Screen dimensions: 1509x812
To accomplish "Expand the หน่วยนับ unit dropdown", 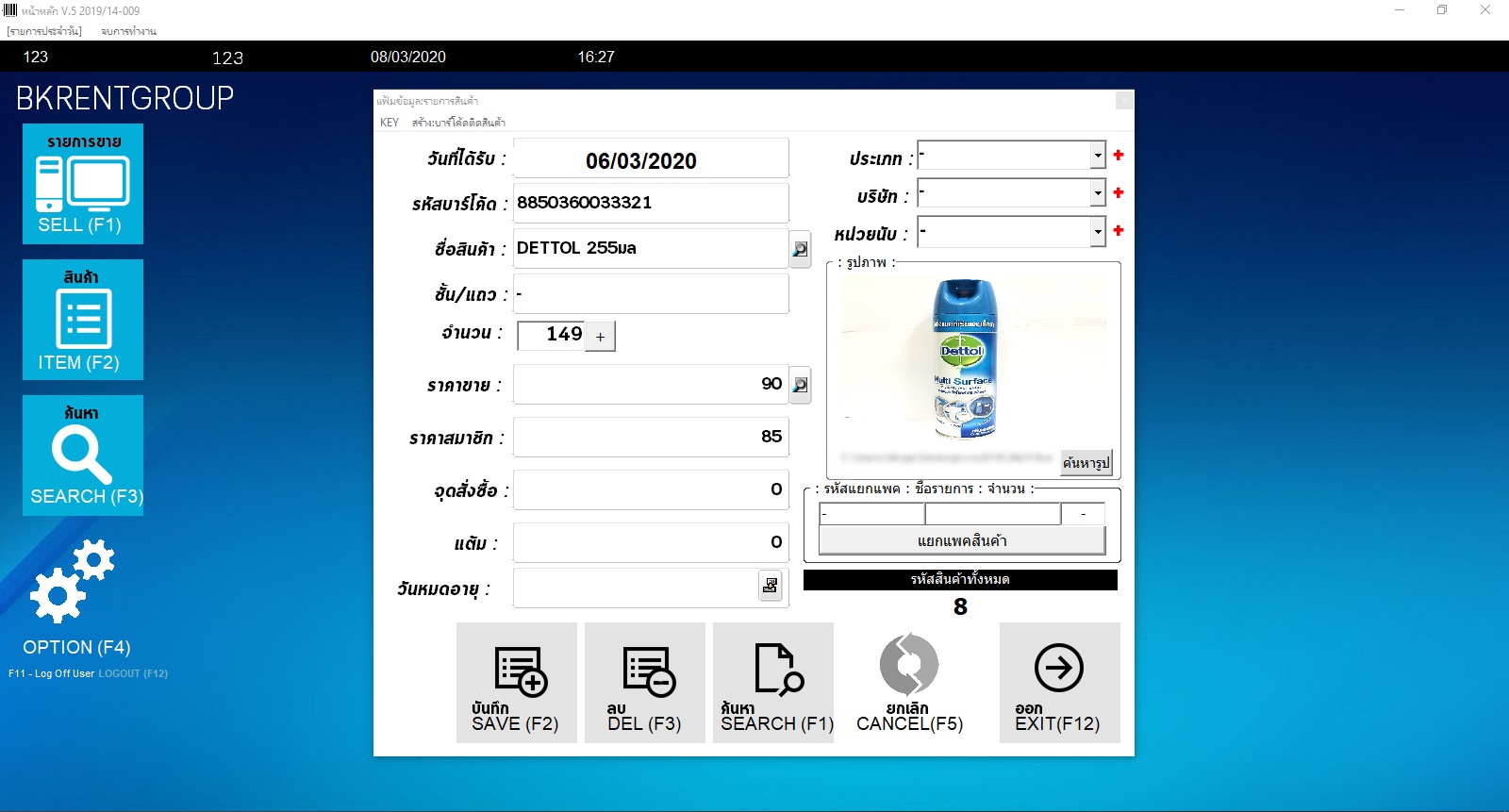I will (x=1098, y=230).
